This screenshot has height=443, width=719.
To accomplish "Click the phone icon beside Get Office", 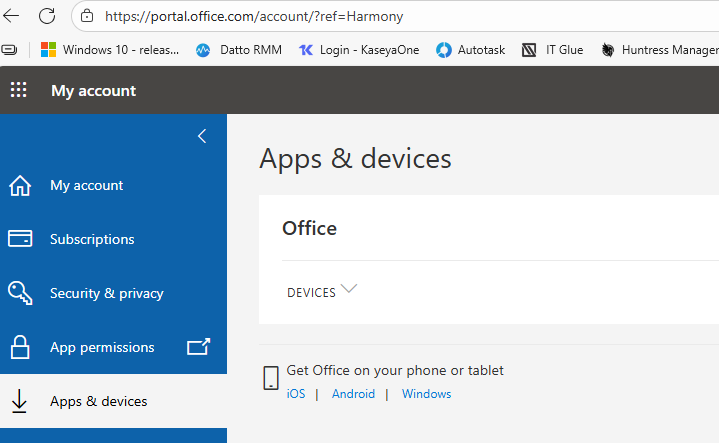I will point(271,378).
